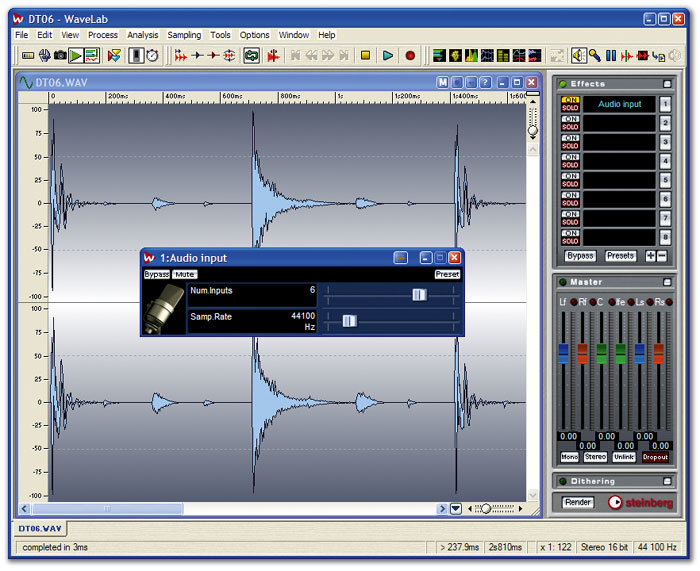
Task: Open the empty effect slot 6 selector
Action: coord(619,199)
